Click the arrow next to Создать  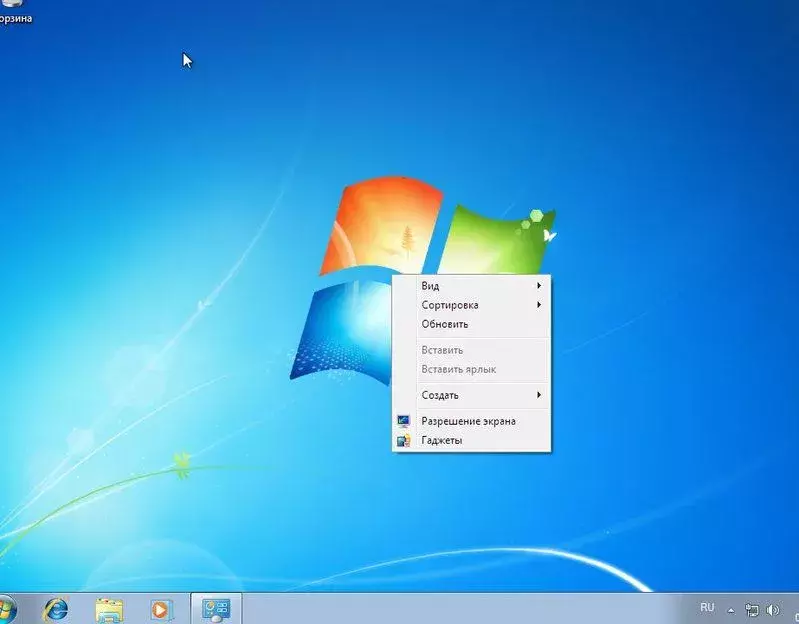539,395
